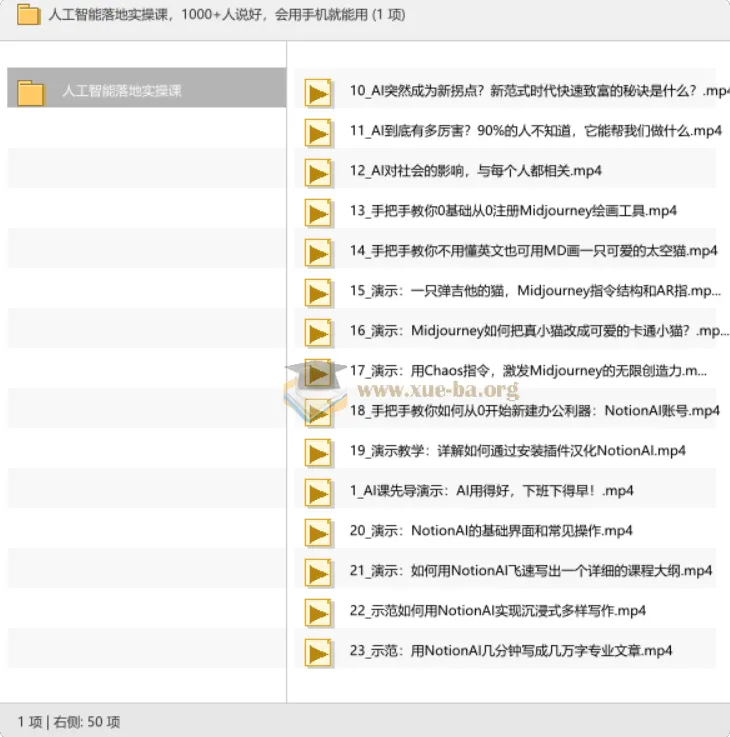Viewport: 730px width, 737px height.
Task: Select file name 12_AI对社会的影响，与每个人都相关.mp4
Action: coord(476,171)
